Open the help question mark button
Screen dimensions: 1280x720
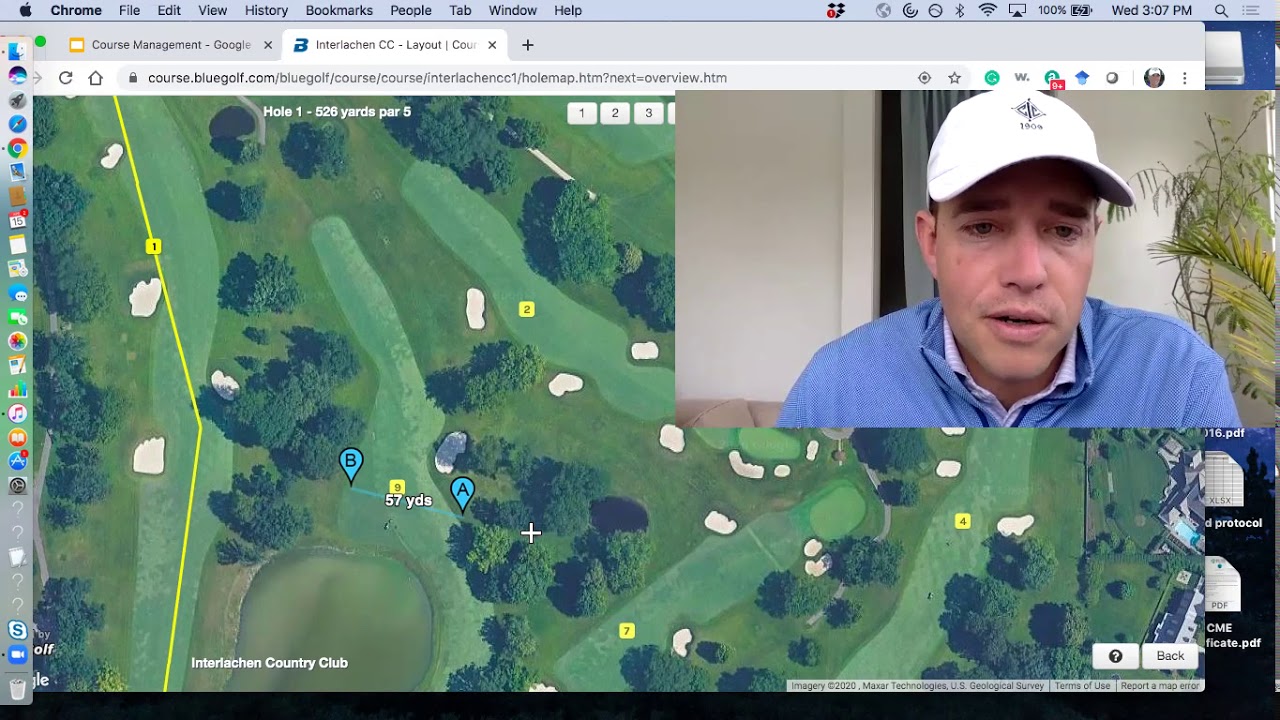pos(1115,656)
